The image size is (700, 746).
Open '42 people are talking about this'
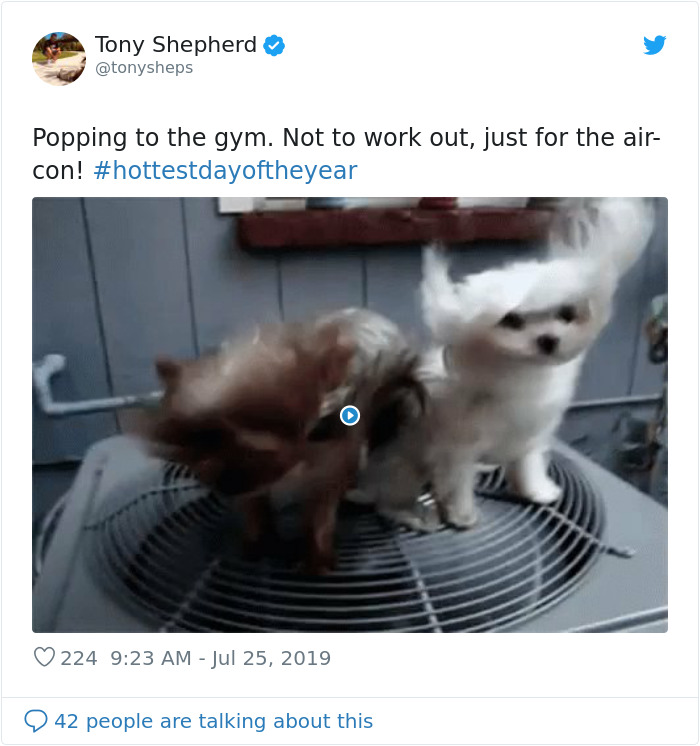214,721
